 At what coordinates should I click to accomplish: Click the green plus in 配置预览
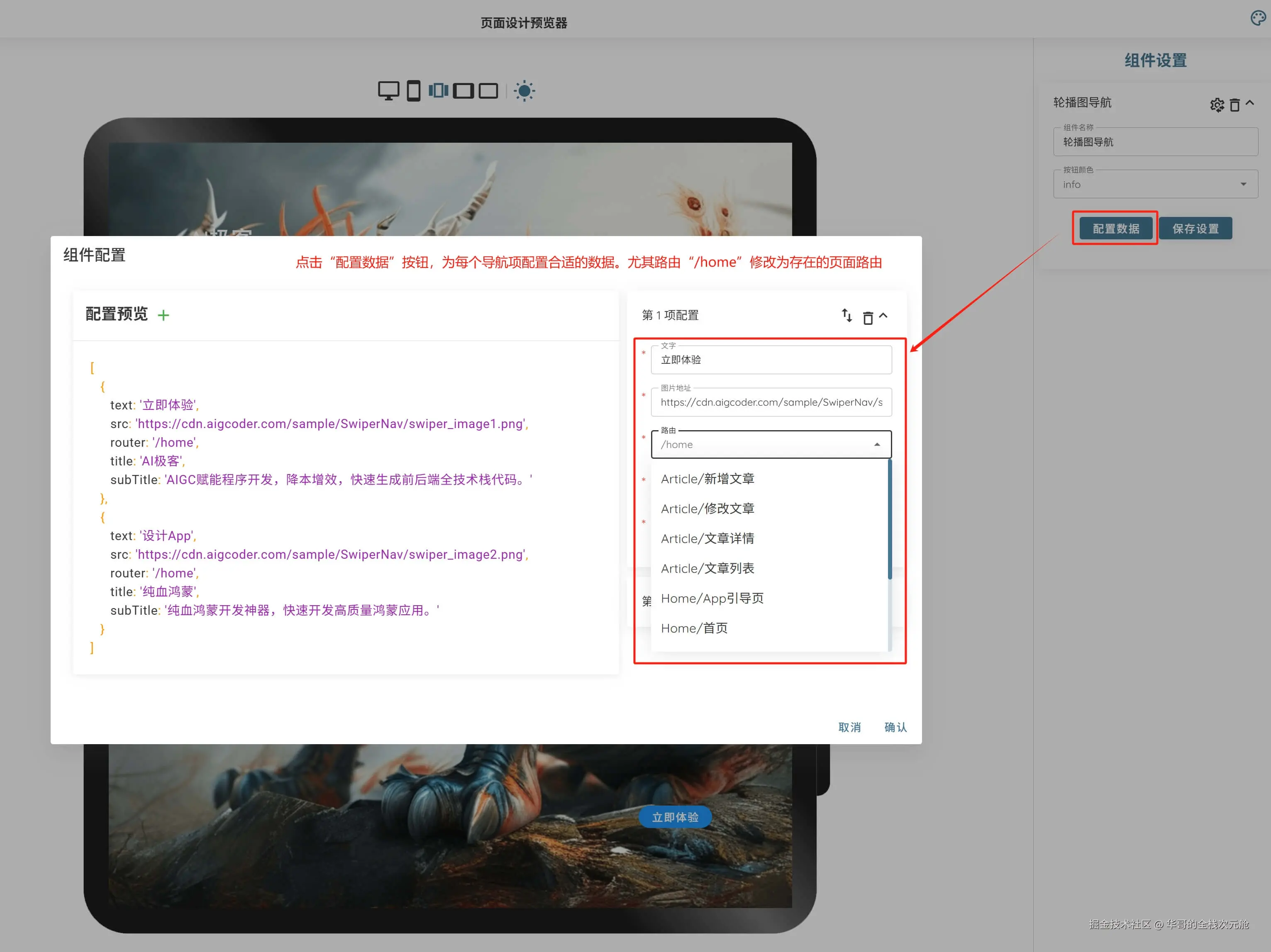tap(164, 315)
